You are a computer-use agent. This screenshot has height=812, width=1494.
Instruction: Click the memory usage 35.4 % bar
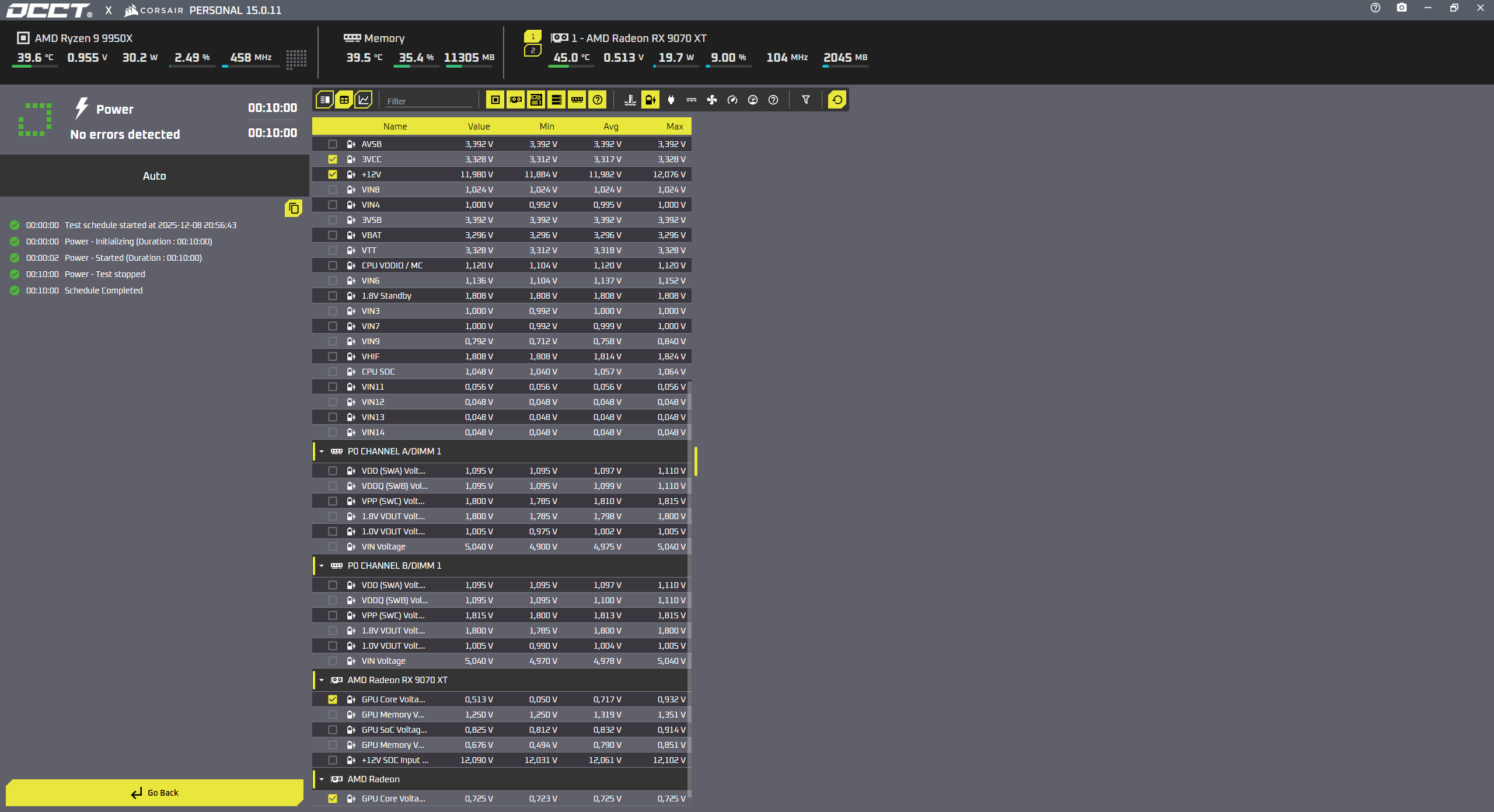tap(417, 66)
